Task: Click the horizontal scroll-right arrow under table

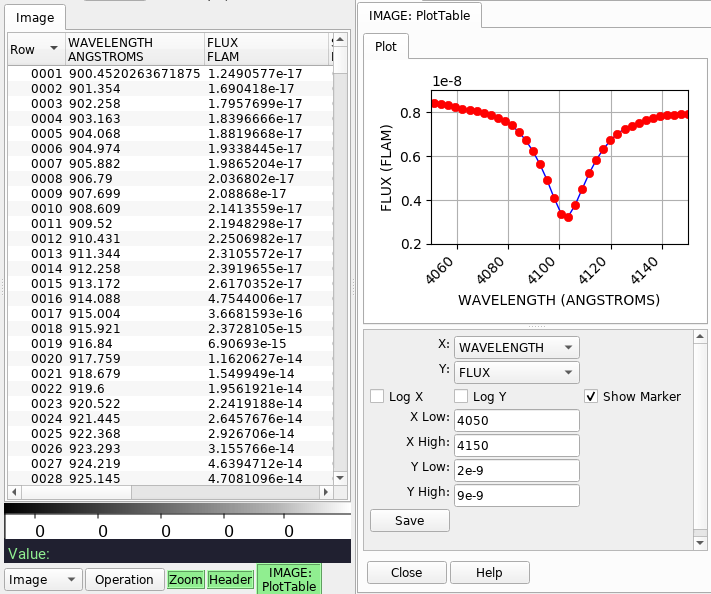Action: pos(326,492)
